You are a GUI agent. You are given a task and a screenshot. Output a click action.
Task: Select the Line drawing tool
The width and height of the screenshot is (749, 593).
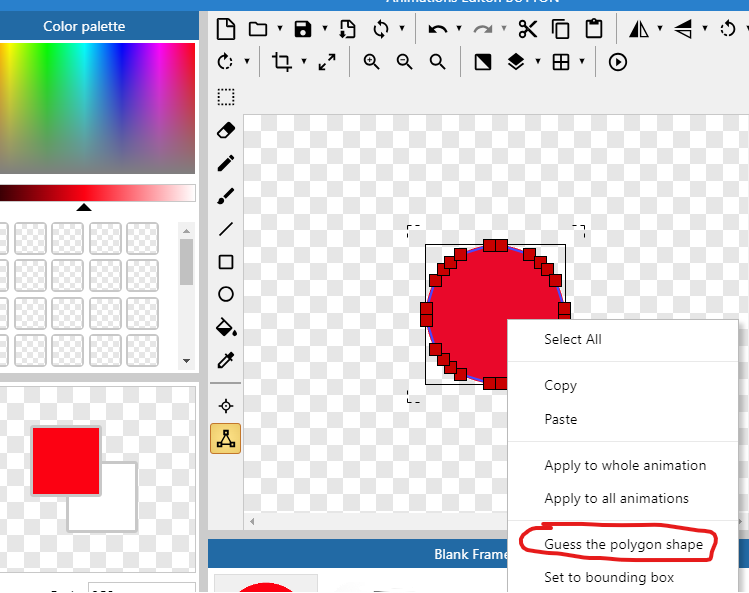click(226, 229)
